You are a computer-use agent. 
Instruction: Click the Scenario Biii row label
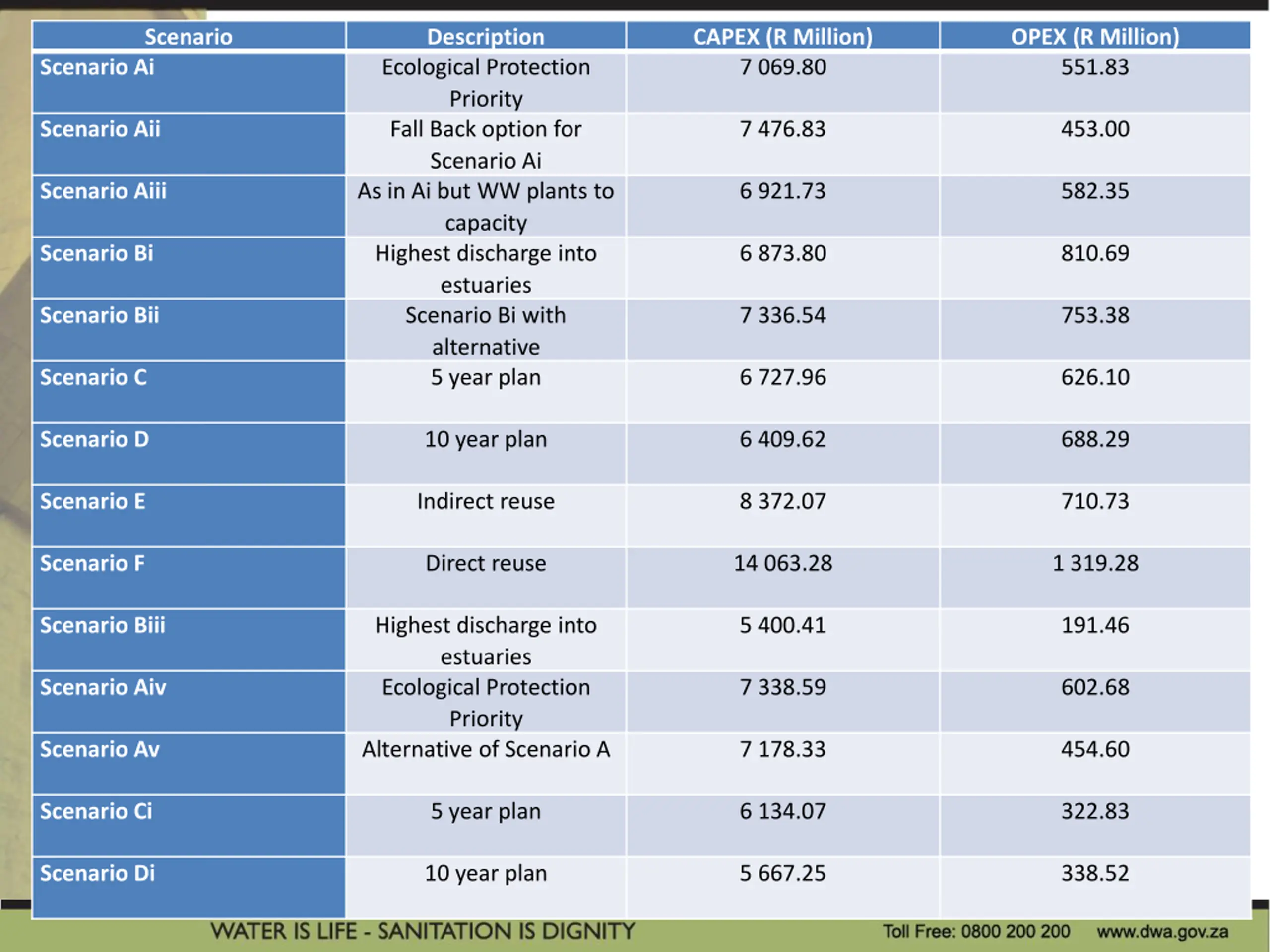pyautogui.click(x=103, y=625)
